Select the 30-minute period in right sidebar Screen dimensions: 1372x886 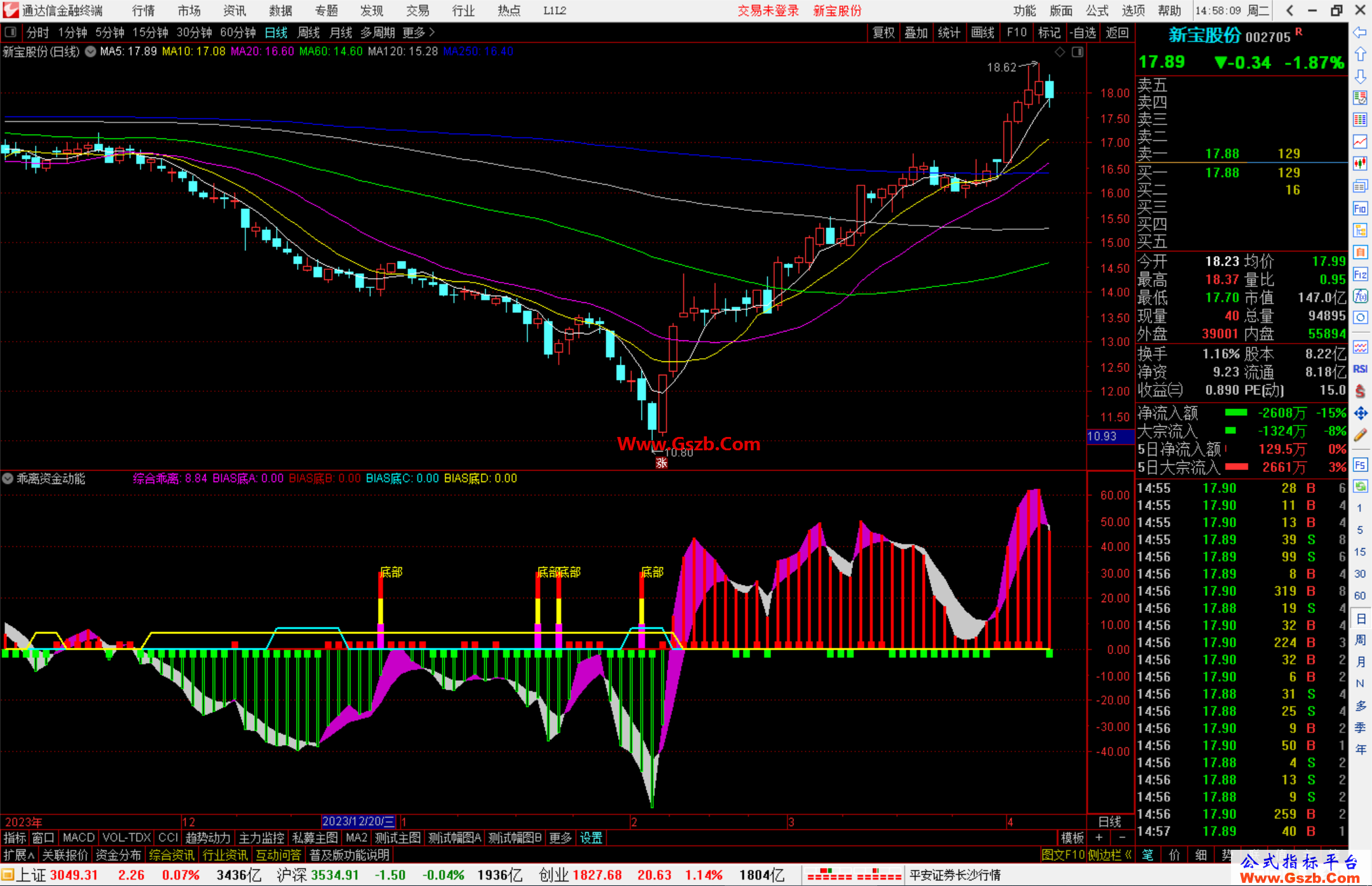click(1359, 574)
